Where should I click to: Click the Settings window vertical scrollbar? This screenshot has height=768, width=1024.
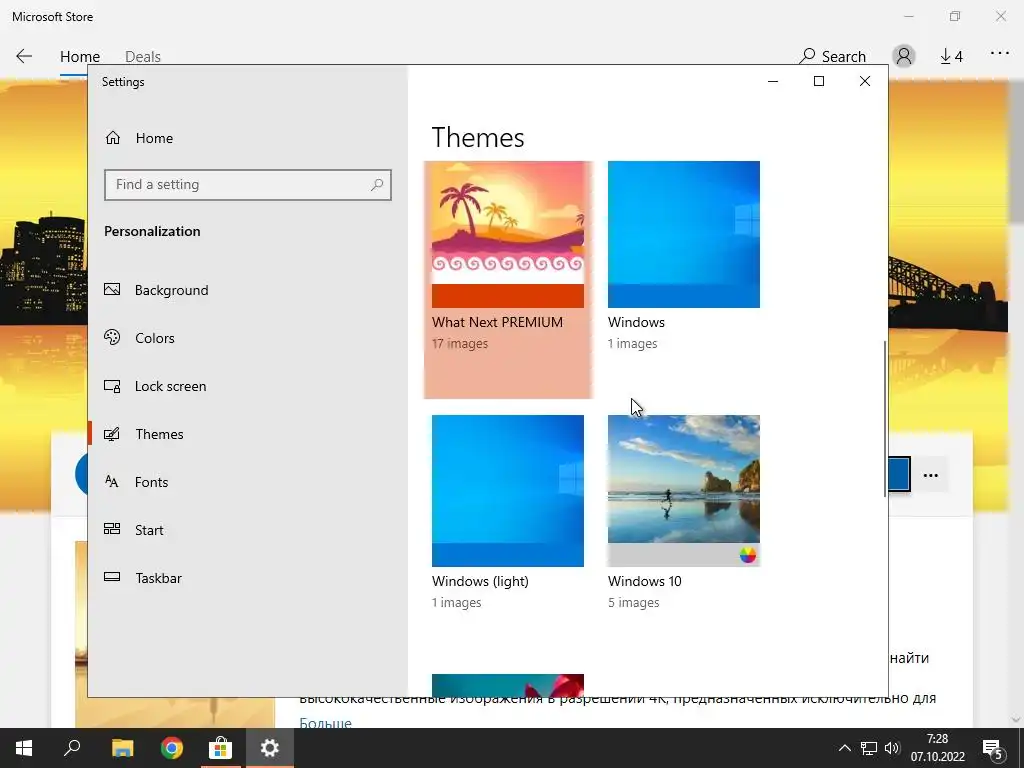coord(886,418)
